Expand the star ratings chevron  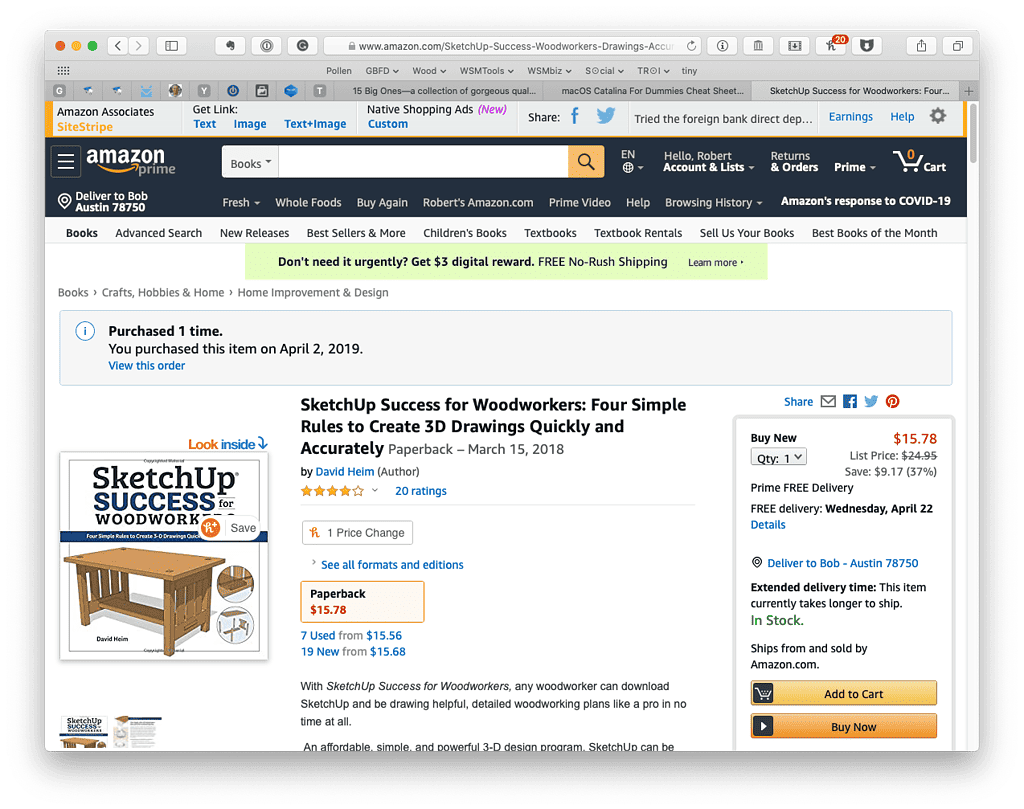(x=375, y=490)
